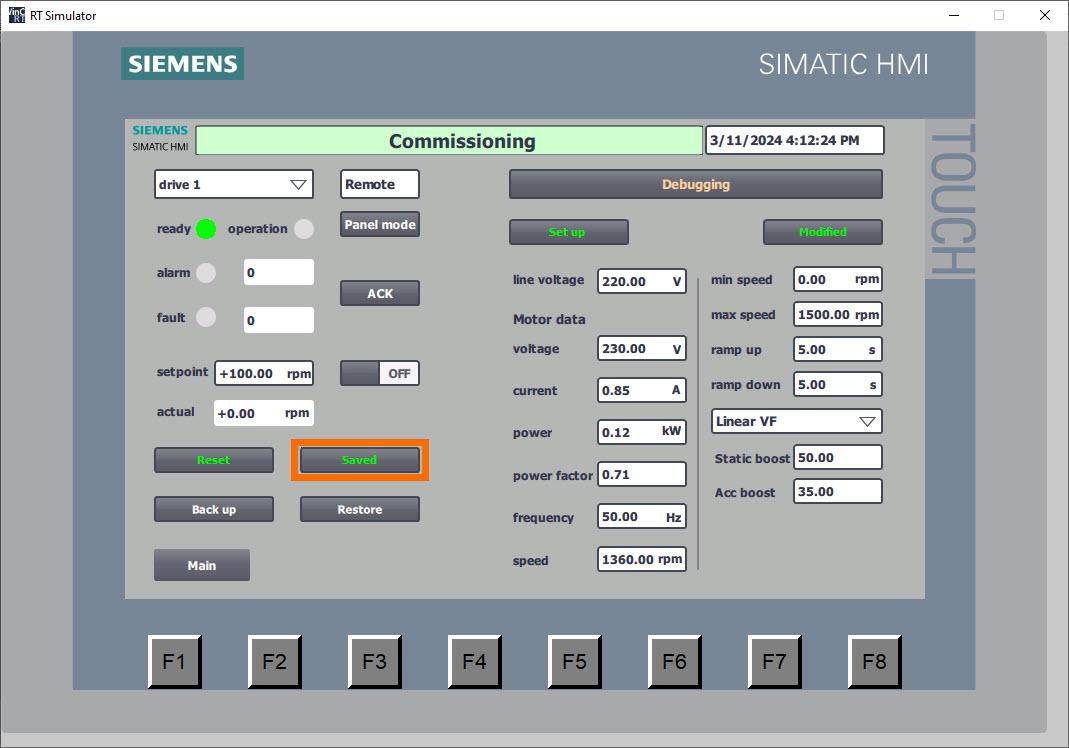Viewport: 1069px width, 748px height.
Task: Switch to the Set up tab
Action: (568, 232)
